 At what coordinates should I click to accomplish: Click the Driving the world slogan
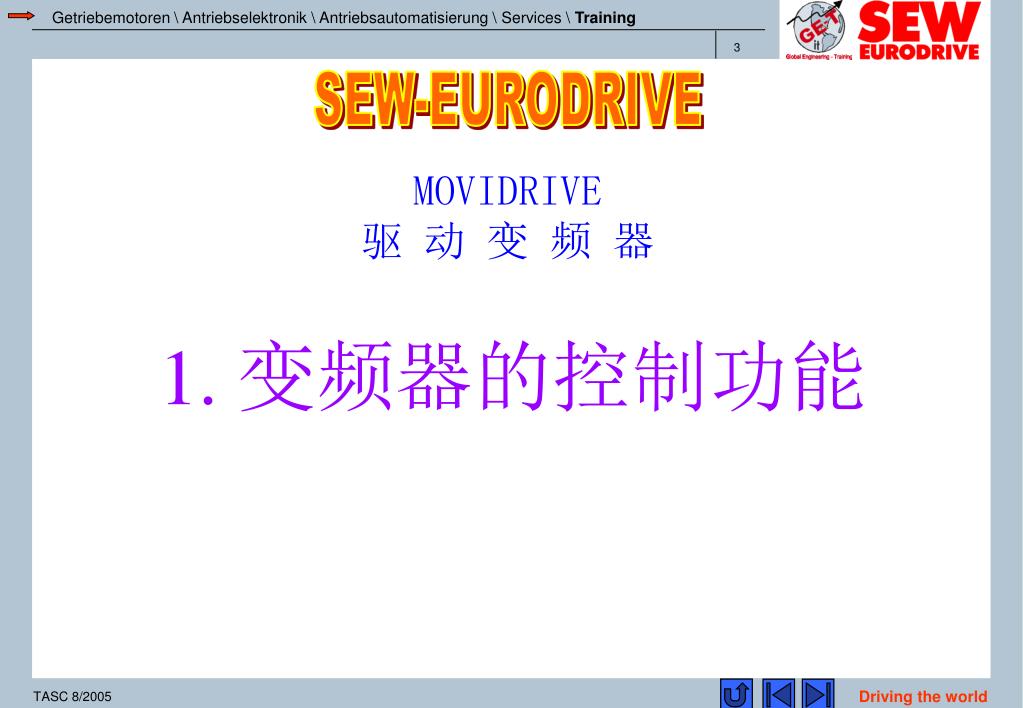(923, 696)
